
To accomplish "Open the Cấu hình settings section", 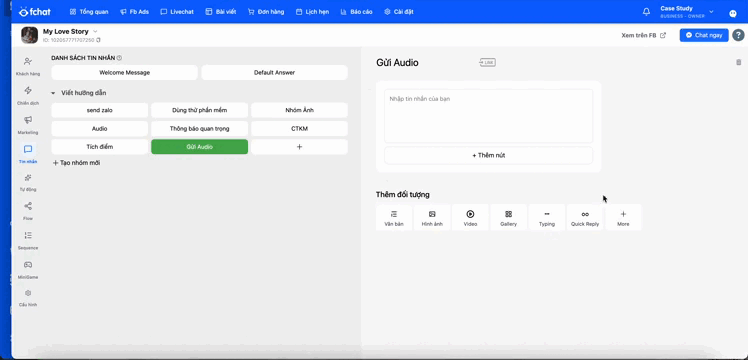I will click(28, 298).
